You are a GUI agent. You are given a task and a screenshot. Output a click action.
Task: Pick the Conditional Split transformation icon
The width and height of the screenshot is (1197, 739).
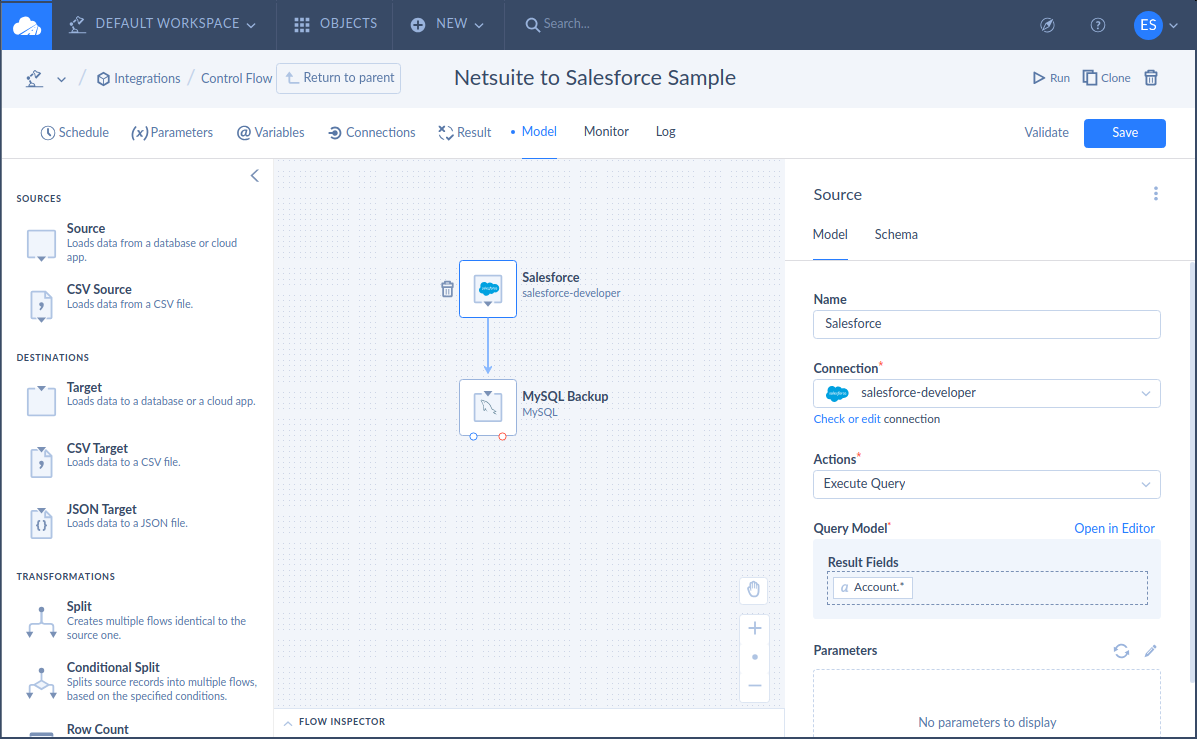41,683
